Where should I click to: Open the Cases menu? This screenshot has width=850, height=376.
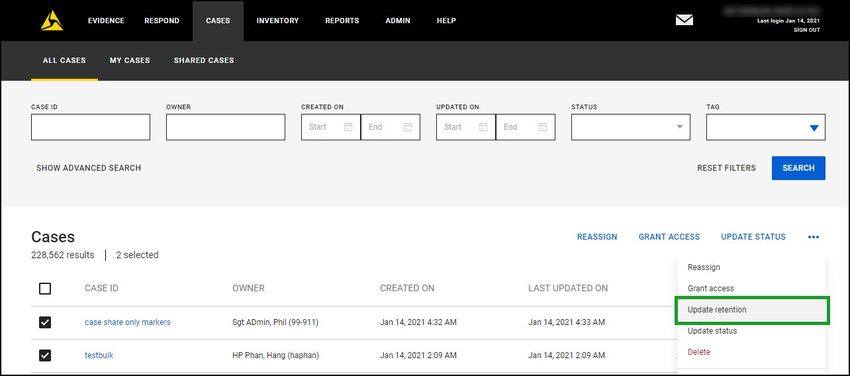pos(218,21)
